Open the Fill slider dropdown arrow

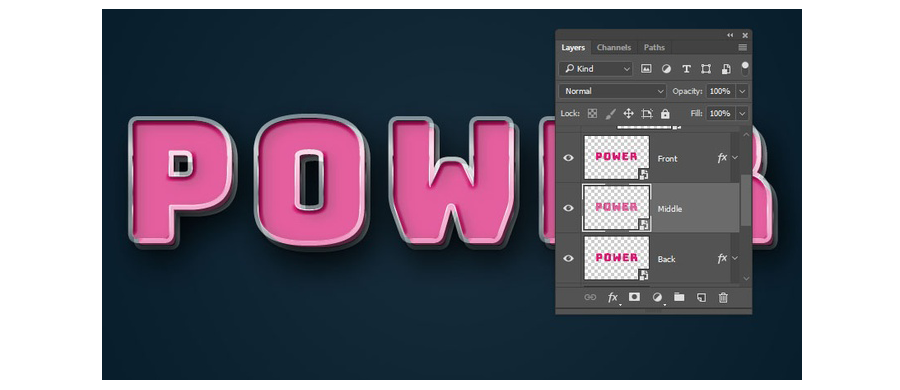click(743, 114)
